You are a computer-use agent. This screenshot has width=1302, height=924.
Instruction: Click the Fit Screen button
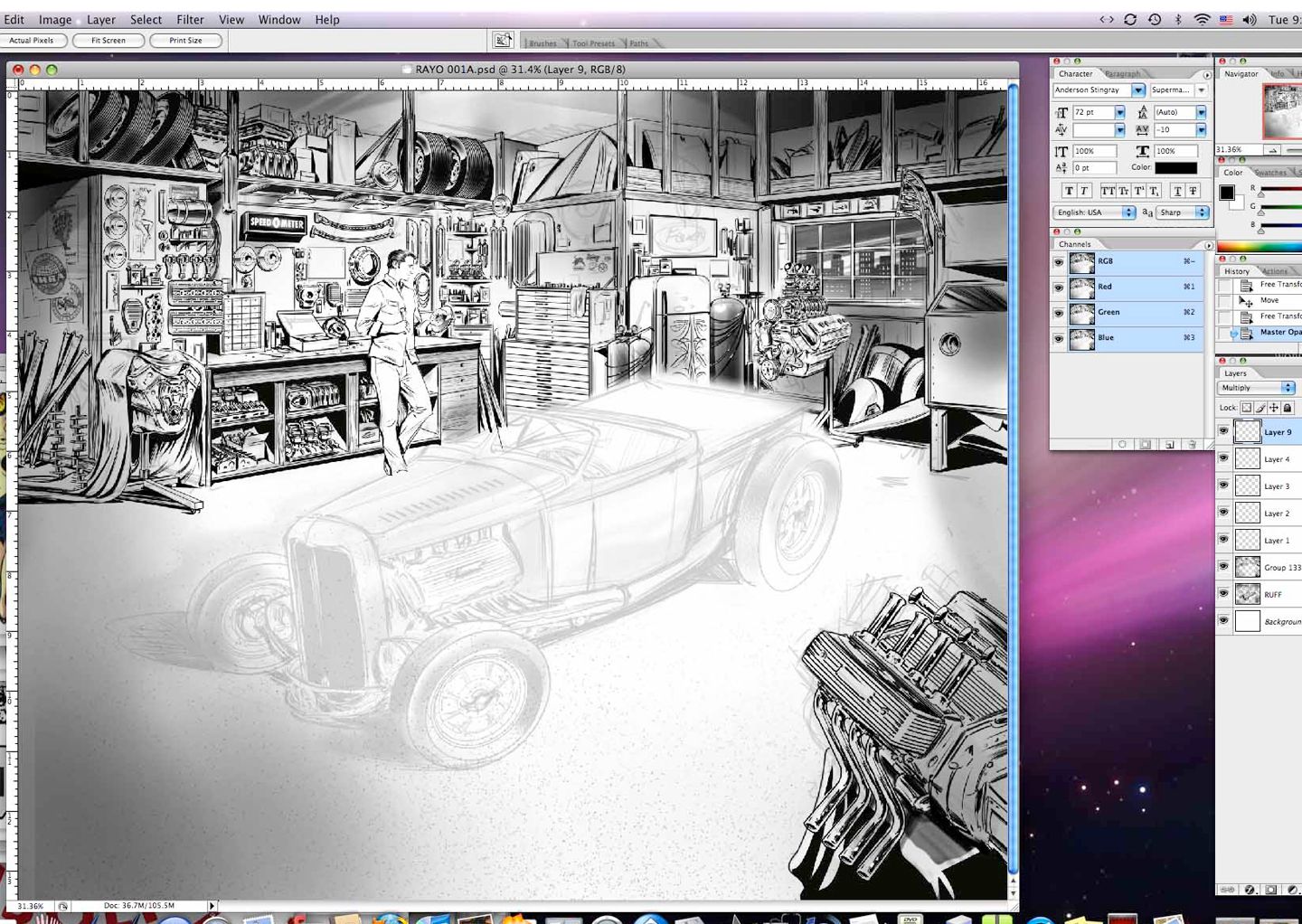(108, 41)
